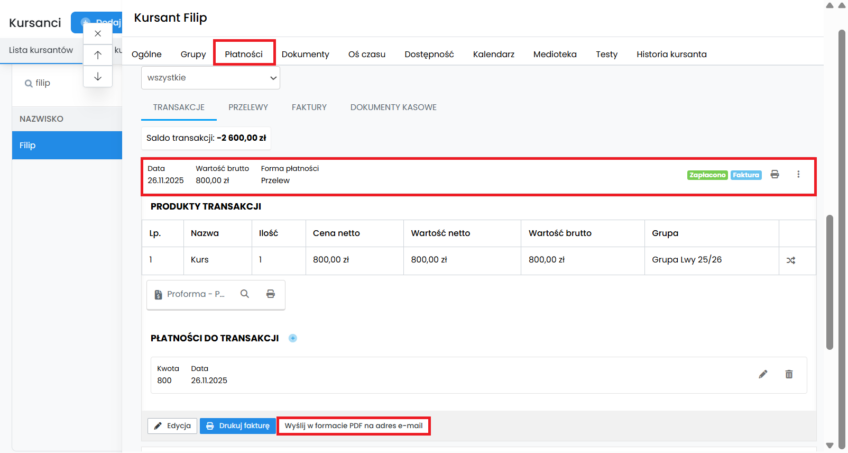Add a payment with the blue plus icon
This screenshot has height=453, width=848.
coord(293,339)
